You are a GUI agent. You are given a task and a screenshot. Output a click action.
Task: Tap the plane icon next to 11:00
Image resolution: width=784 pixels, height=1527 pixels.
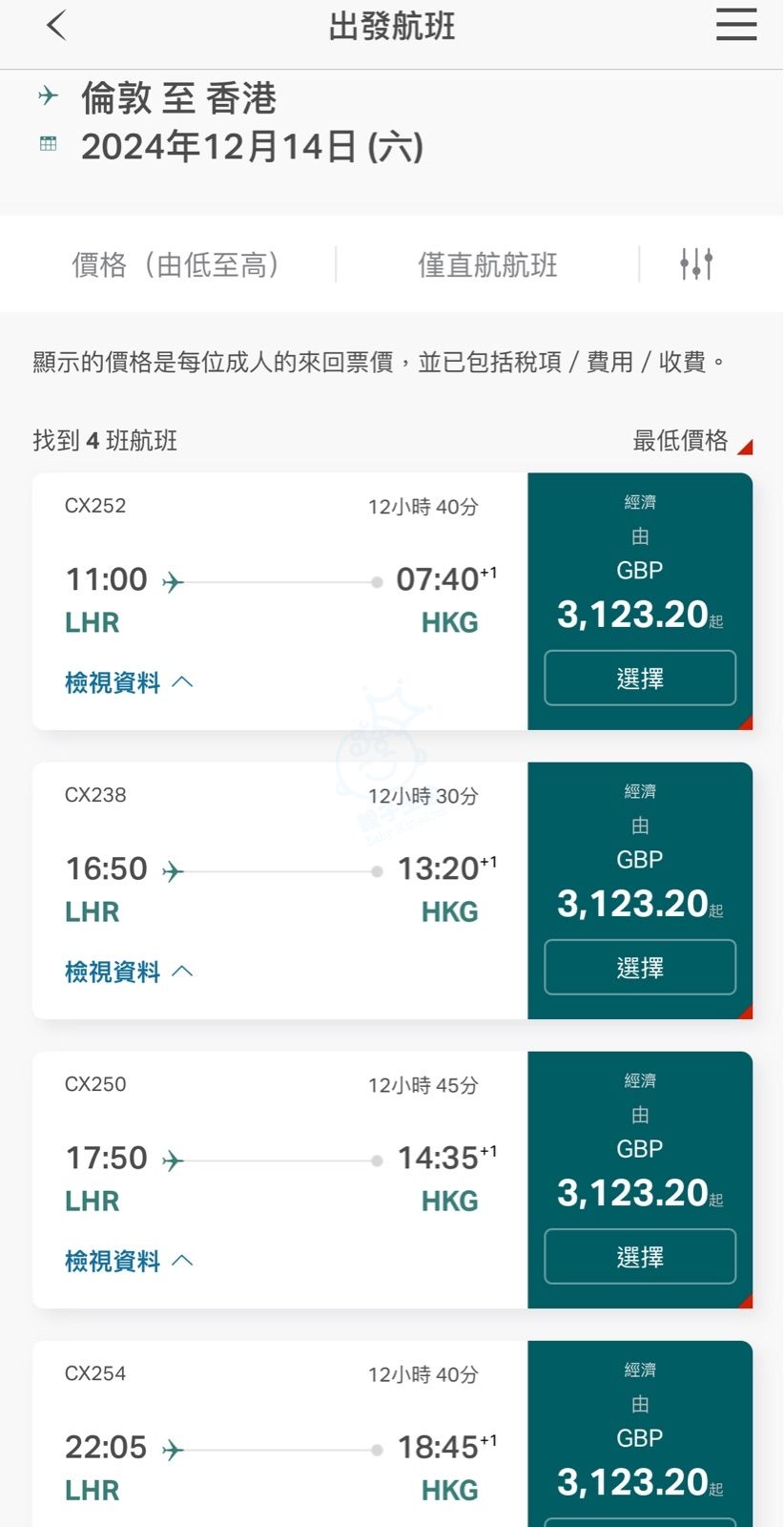[173, 581]
